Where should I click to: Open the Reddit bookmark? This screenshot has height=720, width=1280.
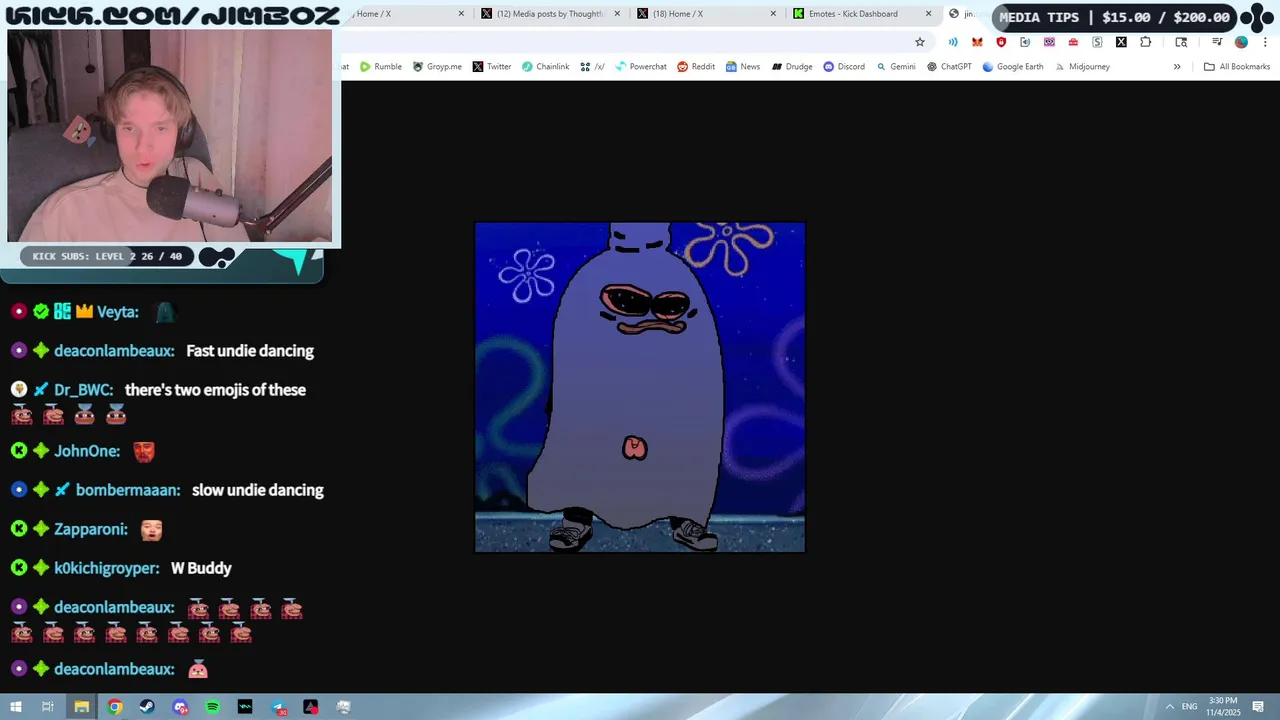pos(696,67)
